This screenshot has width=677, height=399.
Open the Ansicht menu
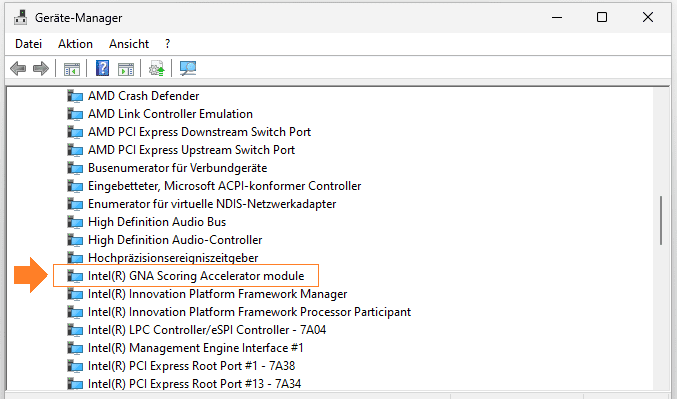click(129, 44)
